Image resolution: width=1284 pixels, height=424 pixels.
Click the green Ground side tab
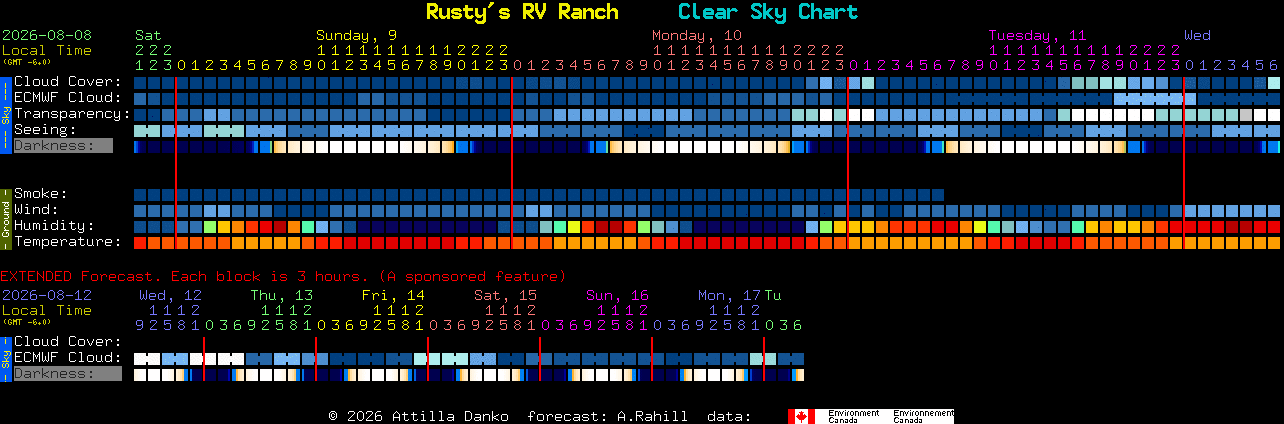5,218
